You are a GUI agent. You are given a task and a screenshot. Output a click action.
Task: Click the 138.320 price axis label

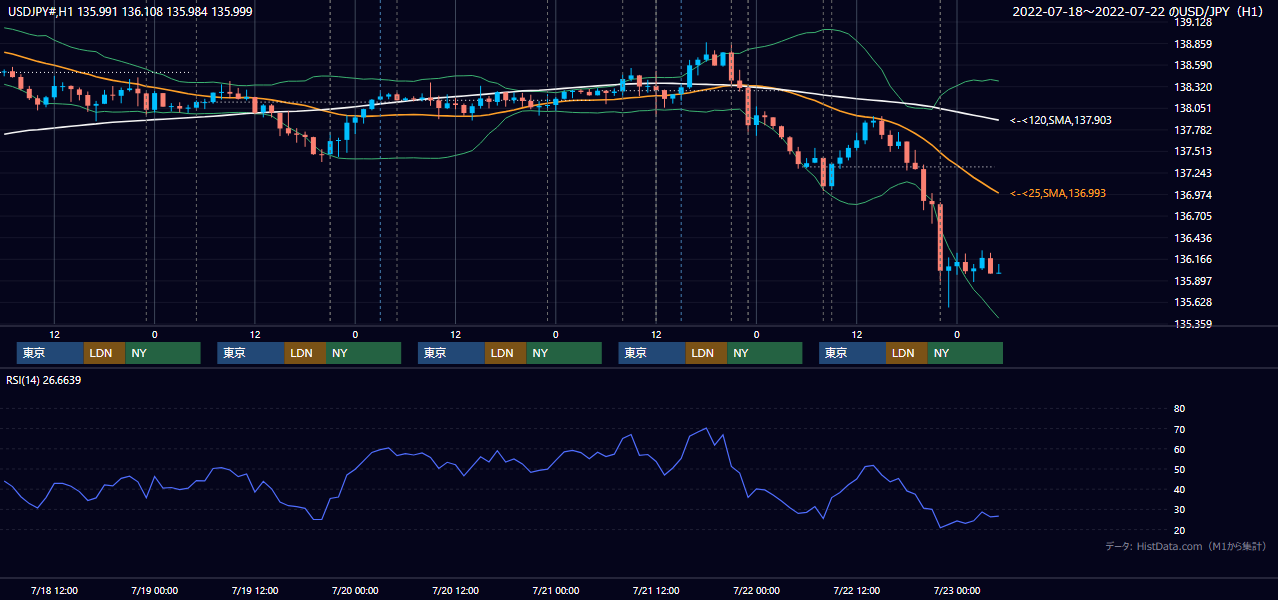[x=1193, y=87]
